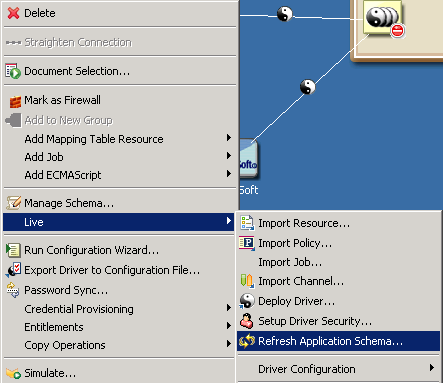The image size is (443, 383).
Task: Click the Import Resource icon
Action: click(x=247, y=223)
